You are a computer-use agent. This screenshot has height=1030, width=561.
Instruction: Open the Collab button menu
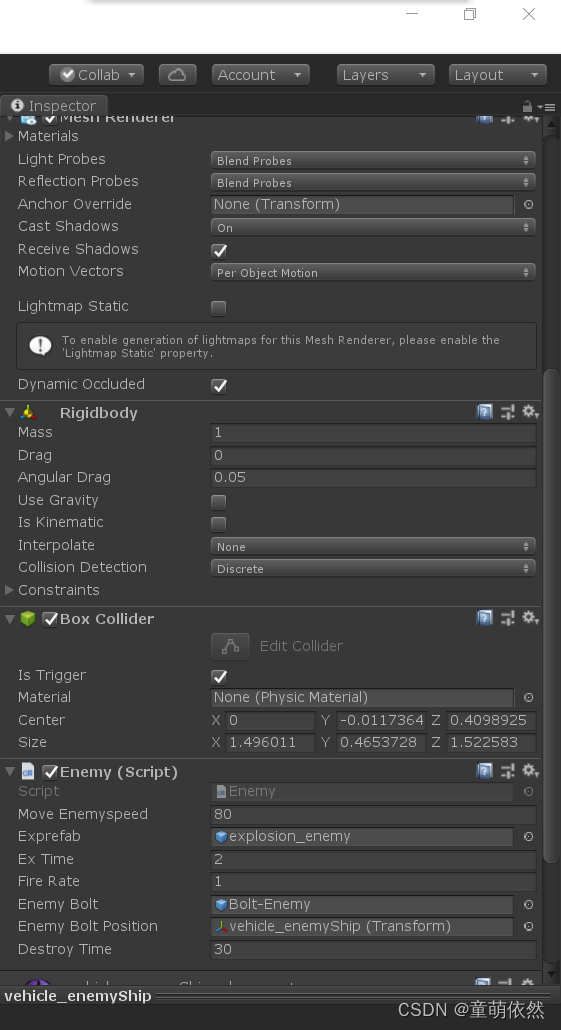point(96,75)
